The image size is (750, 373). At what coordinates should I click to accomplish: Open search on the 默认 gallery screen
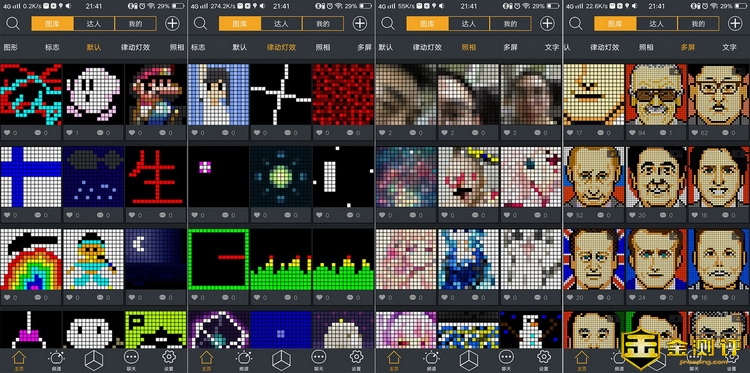click(13, 23)
